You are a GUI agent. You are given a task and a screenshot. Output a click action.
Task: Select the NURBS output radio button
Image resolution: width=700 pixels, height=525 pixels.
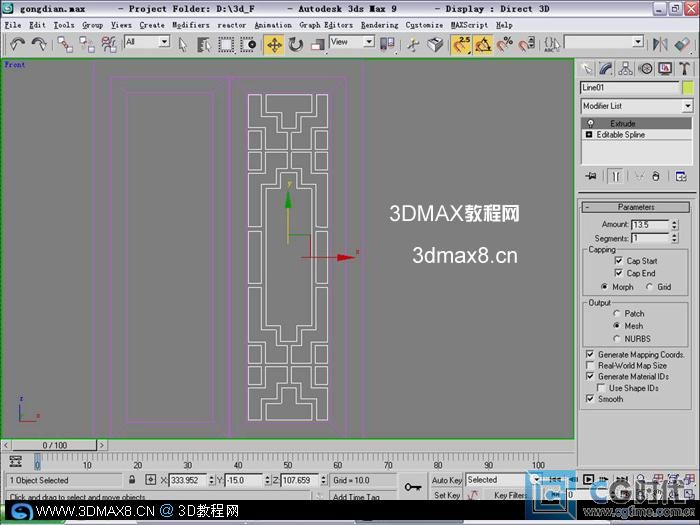617,338
